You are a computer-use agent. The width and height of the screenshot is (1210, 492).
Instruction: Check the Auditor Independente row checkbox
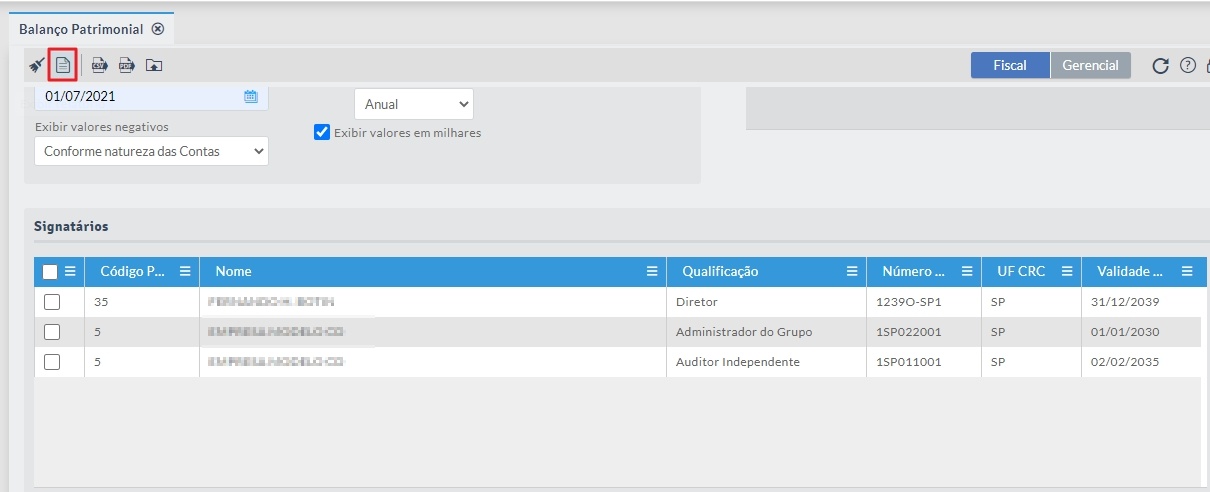tap(52, 362)
